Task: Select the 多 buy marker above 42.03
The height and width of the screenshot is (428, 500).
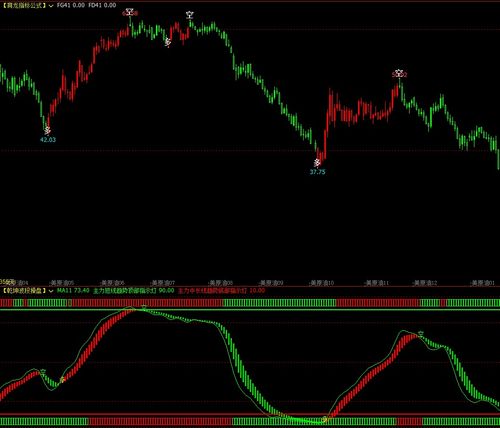Action: 48,130
